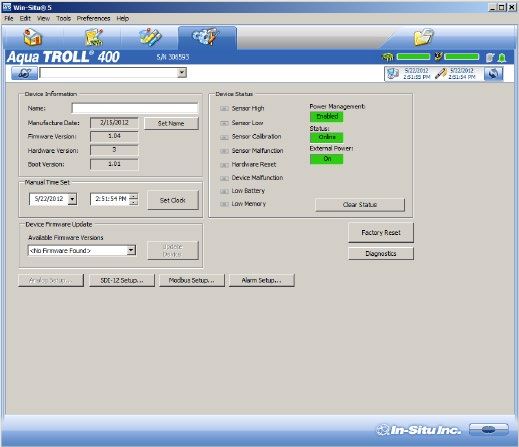Viewport: 519px width, 447px height.
Task: Click the PC clock computer icon
Action: point(393,73)
